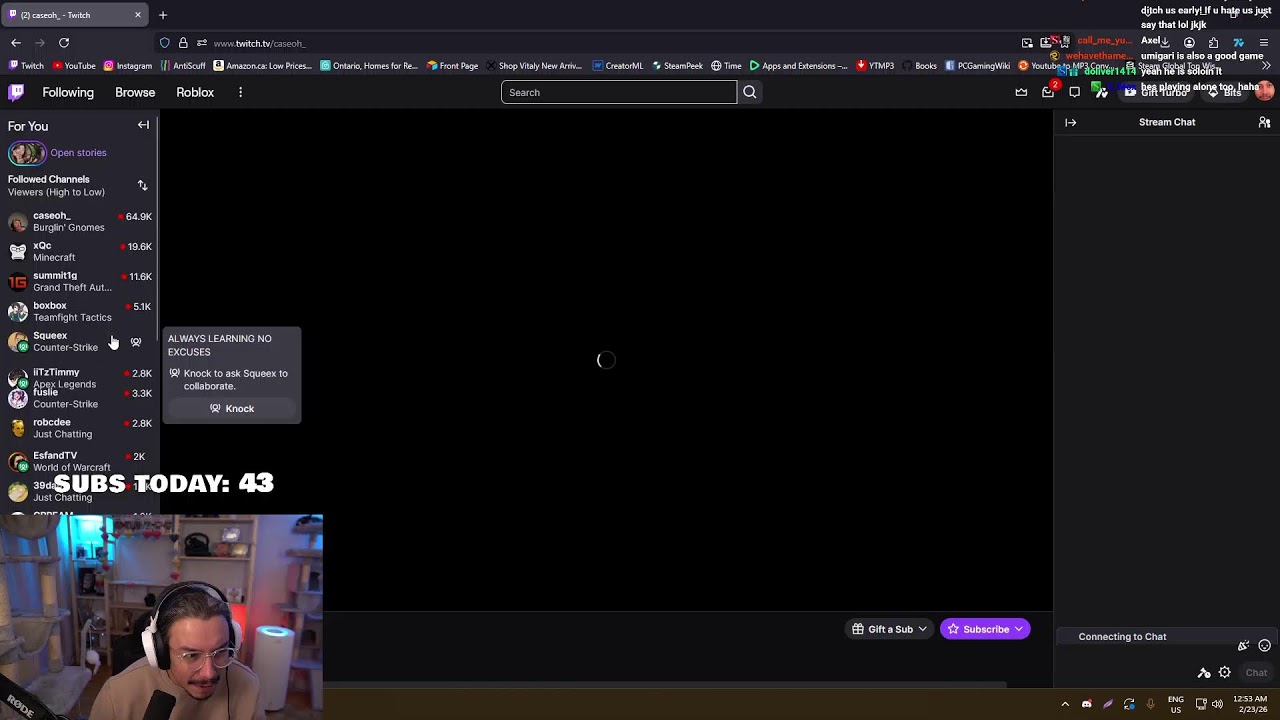Click the Open stories link
This screenshot has width=1280, height=720.
(78, 153)
